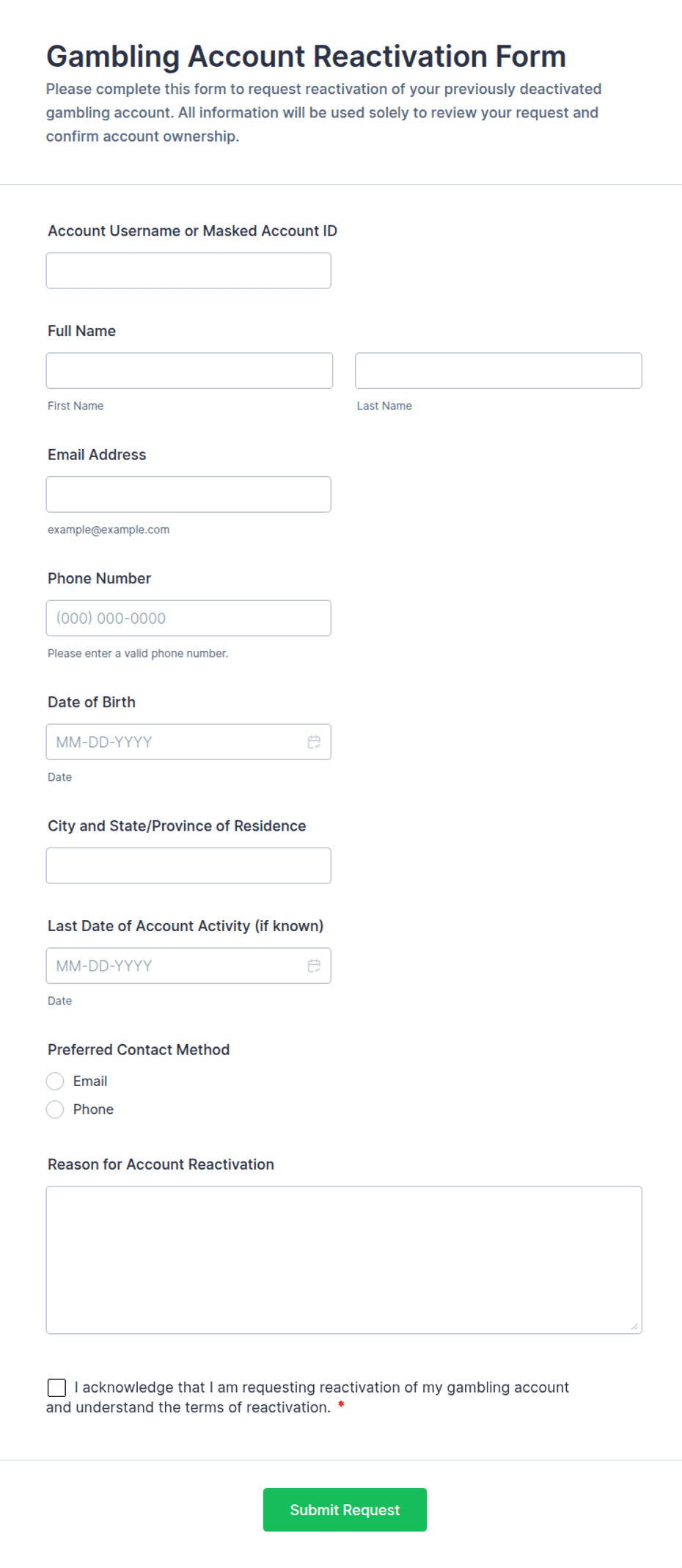Check the reactivation acknowledgement checkbox
This screenshot has width=682, height=1568.
click(x=56, y=1387)
